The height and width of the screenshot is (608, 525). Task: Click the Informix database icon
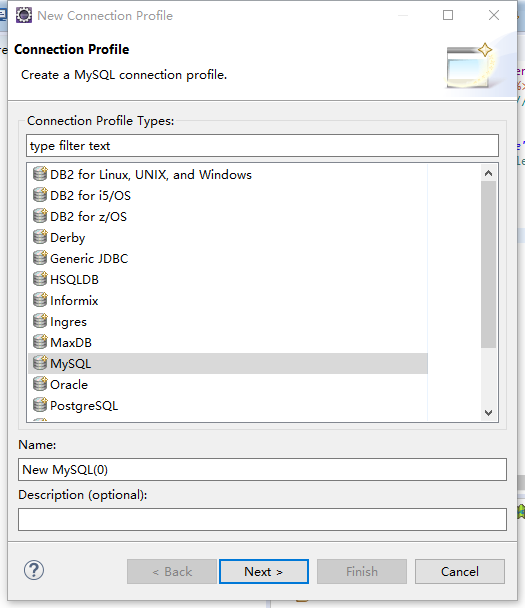40,299
